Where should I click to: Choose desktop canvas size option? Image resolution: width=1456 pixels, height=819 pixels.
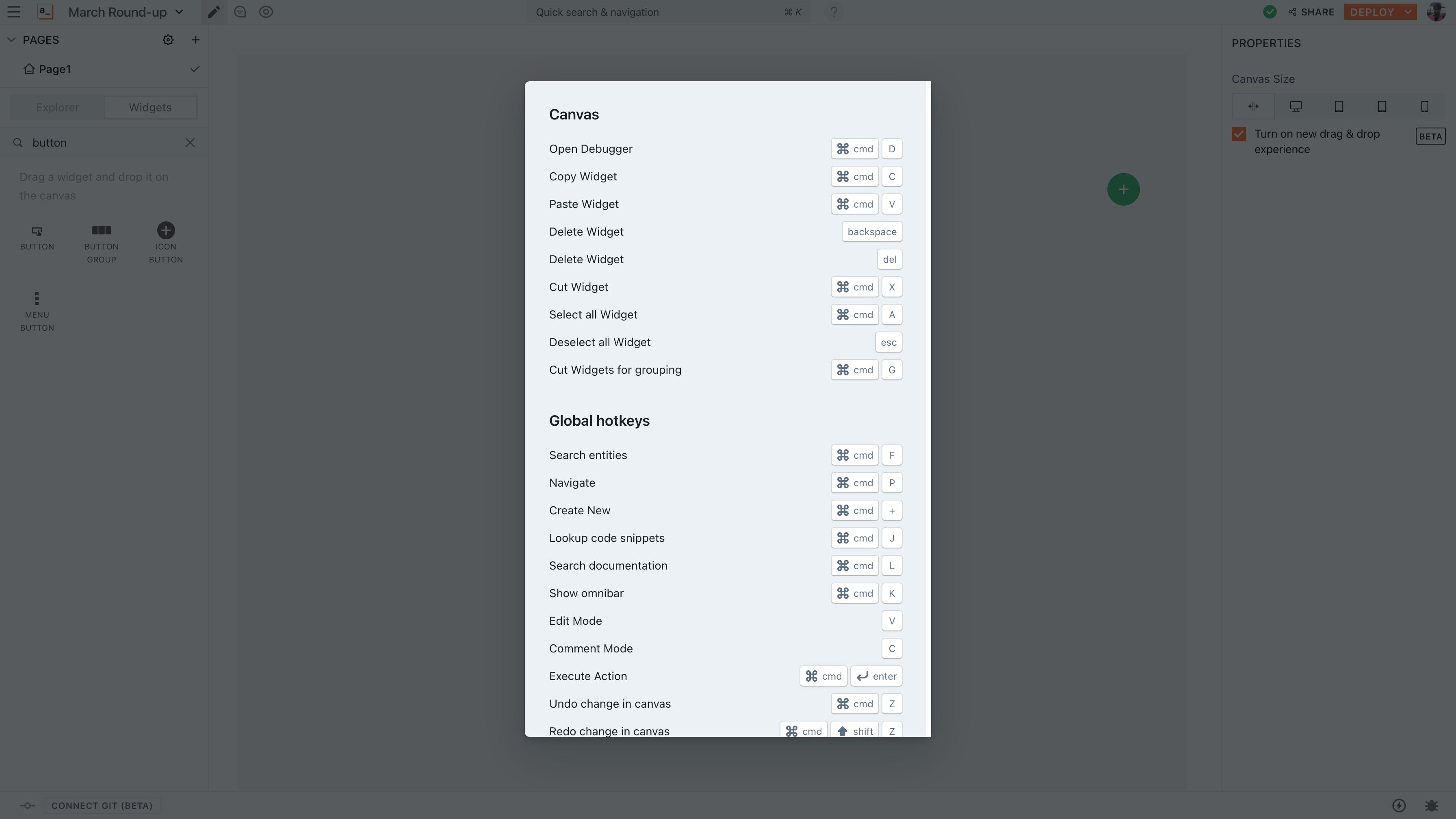click(x=1296, y=106)
